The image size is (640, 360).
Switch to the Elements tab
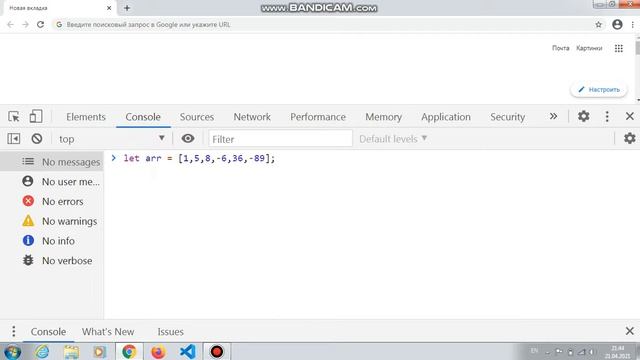[x=86, y=117]
